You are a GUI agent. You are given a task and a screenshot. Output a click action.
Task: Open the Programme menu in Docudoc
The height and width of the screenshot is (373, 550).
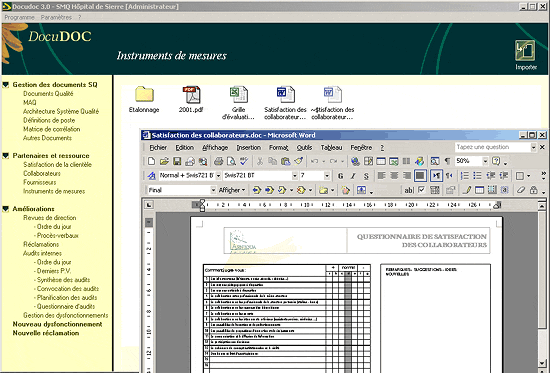(19, 17)
